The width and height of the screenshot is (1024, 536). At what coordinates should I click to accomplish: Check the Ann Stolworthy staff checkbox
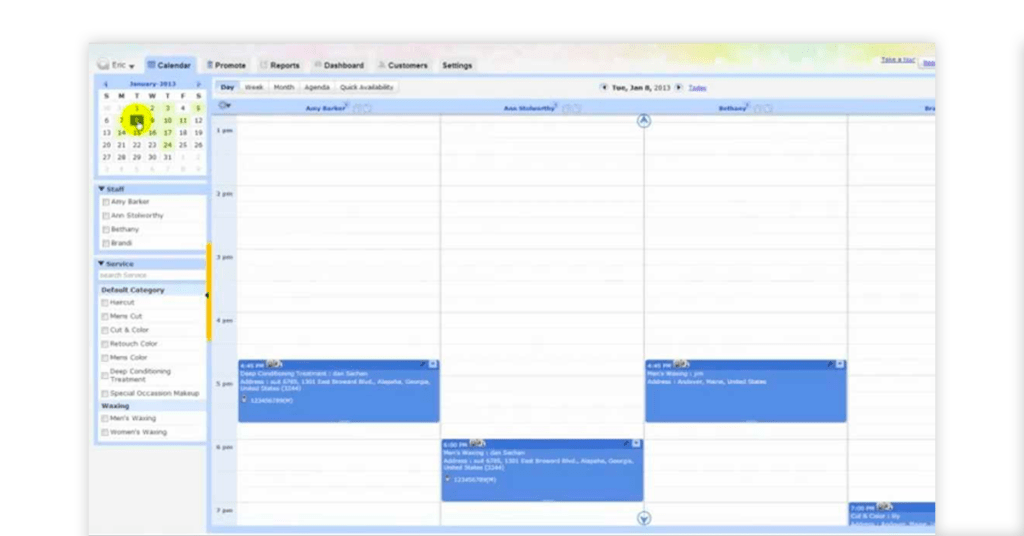(106, 216)
